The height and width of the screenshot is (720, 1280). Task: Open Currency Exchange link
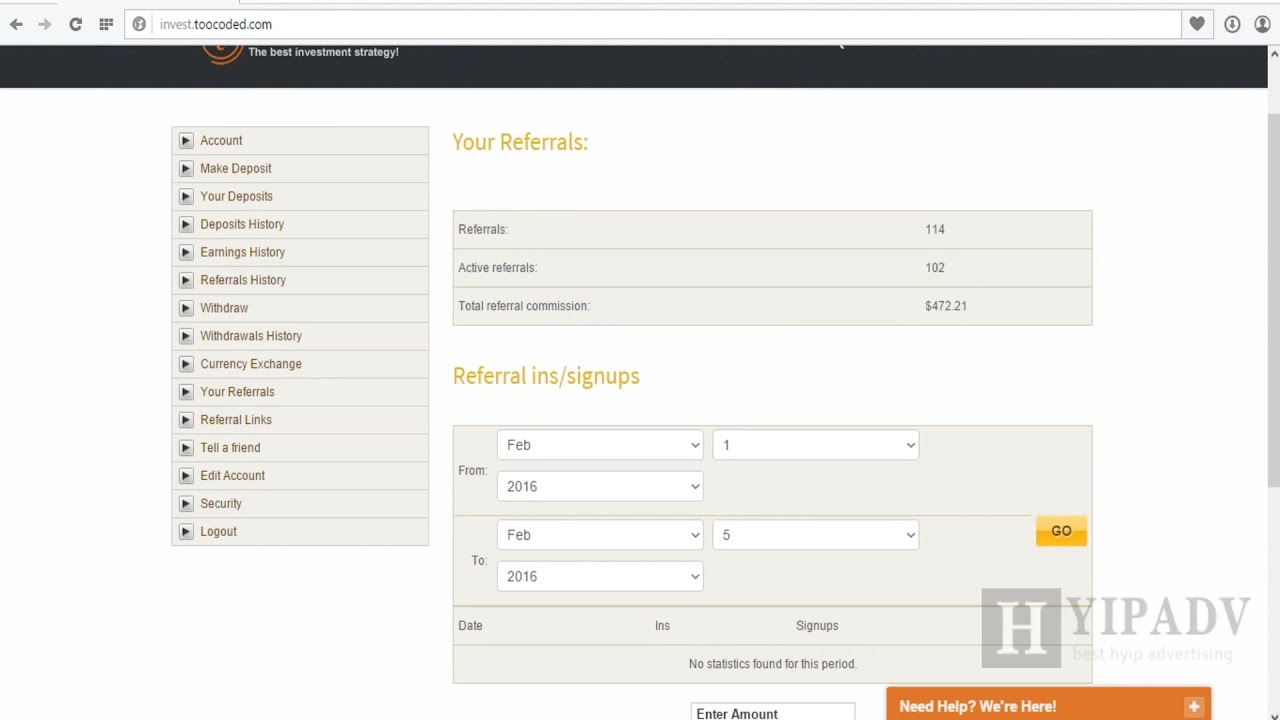pos(251,365)
